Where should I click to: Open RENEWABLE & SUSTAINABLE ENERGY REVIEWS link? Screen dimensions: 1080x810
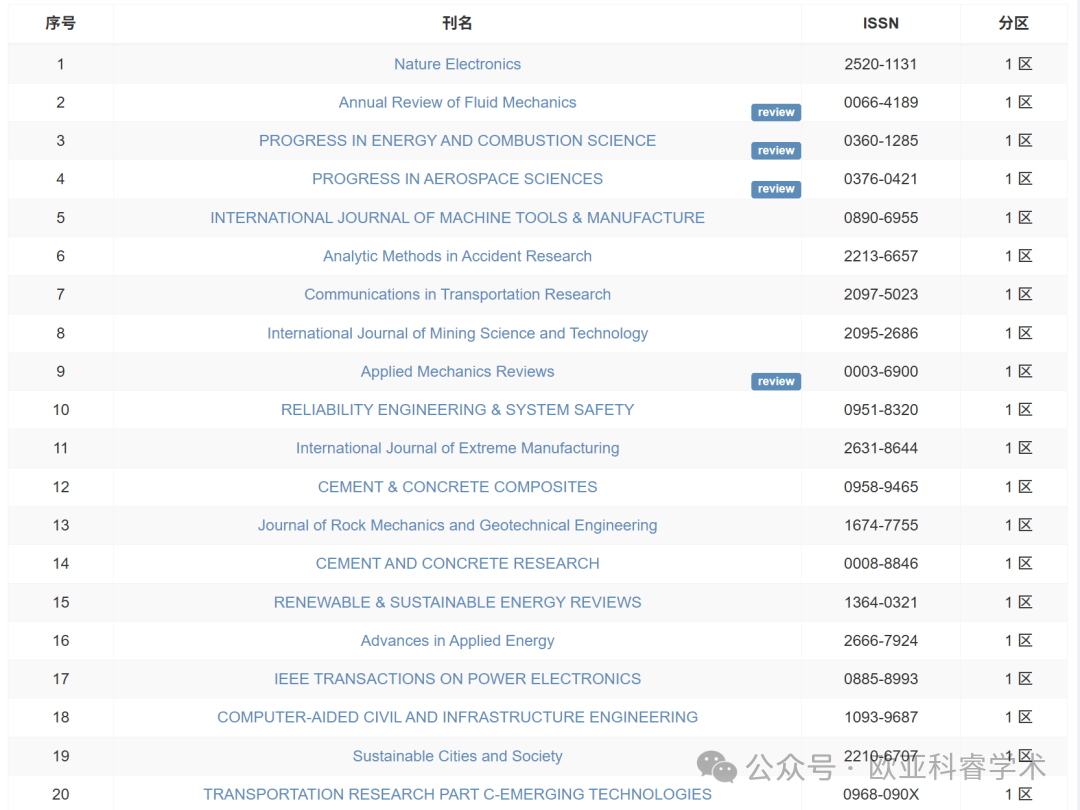click(457, 603)
